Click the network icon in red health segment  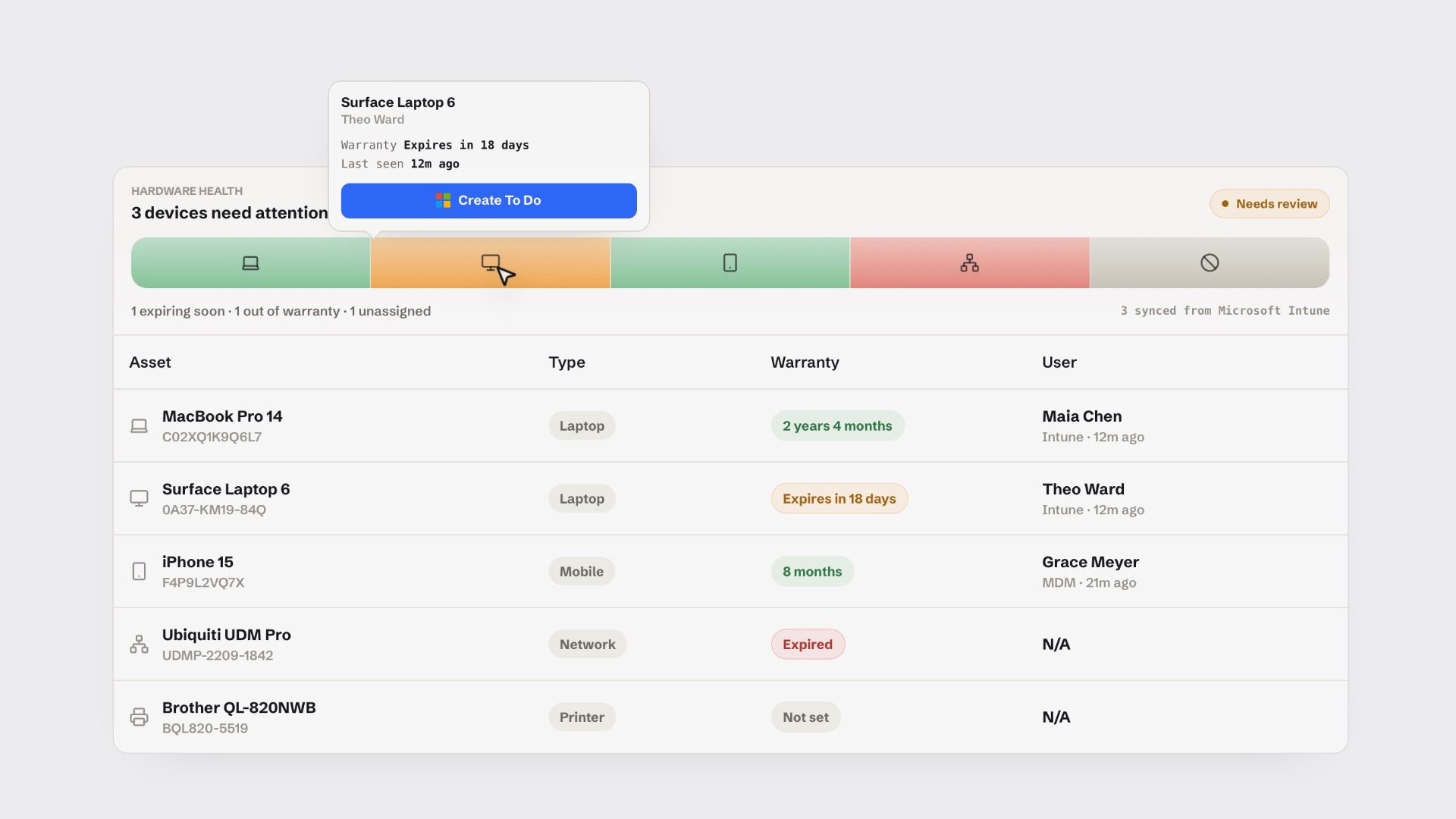coord(969,263)
